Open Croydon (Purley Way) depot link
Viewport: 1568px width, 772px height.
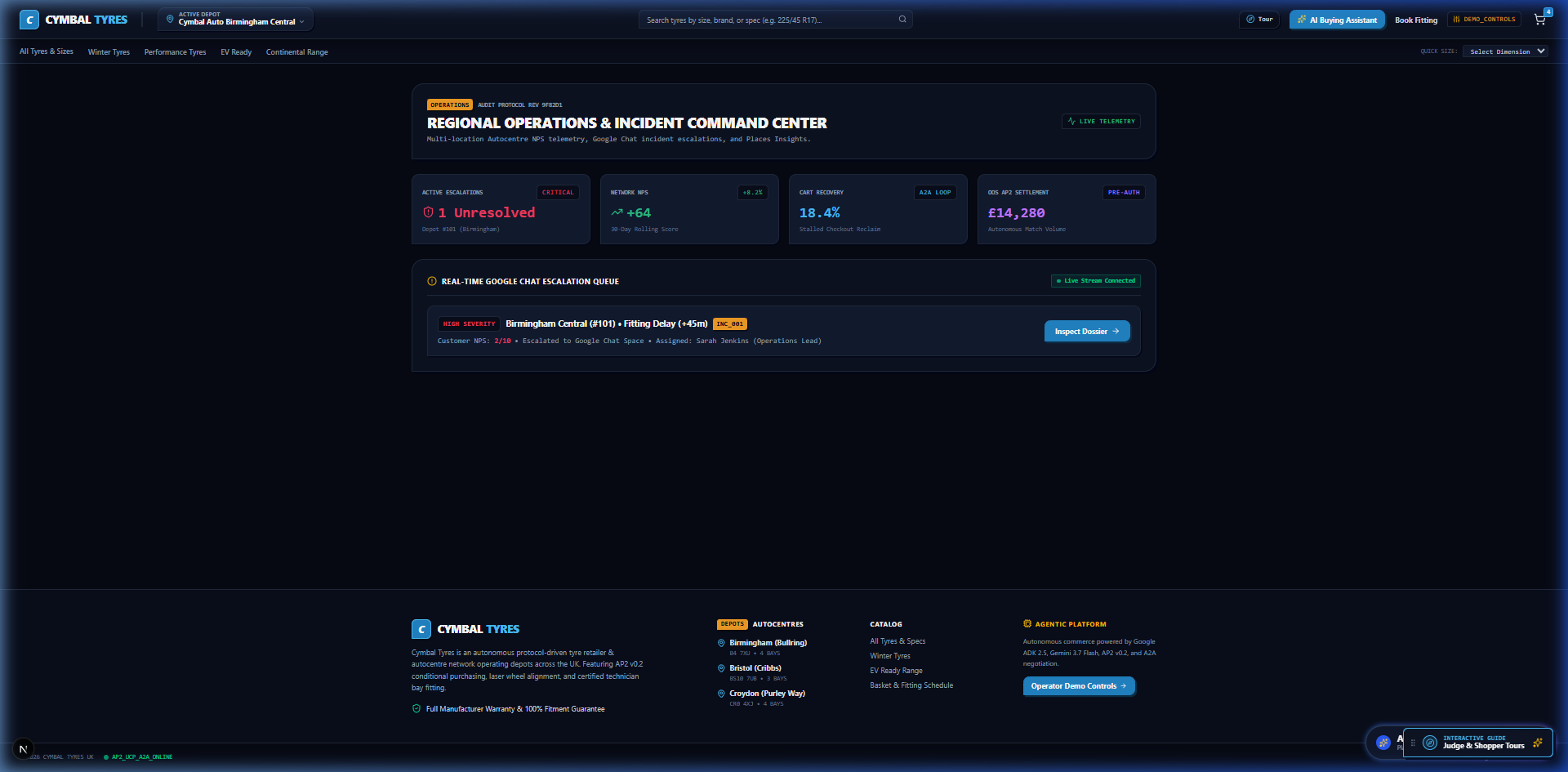pos(767,694)
